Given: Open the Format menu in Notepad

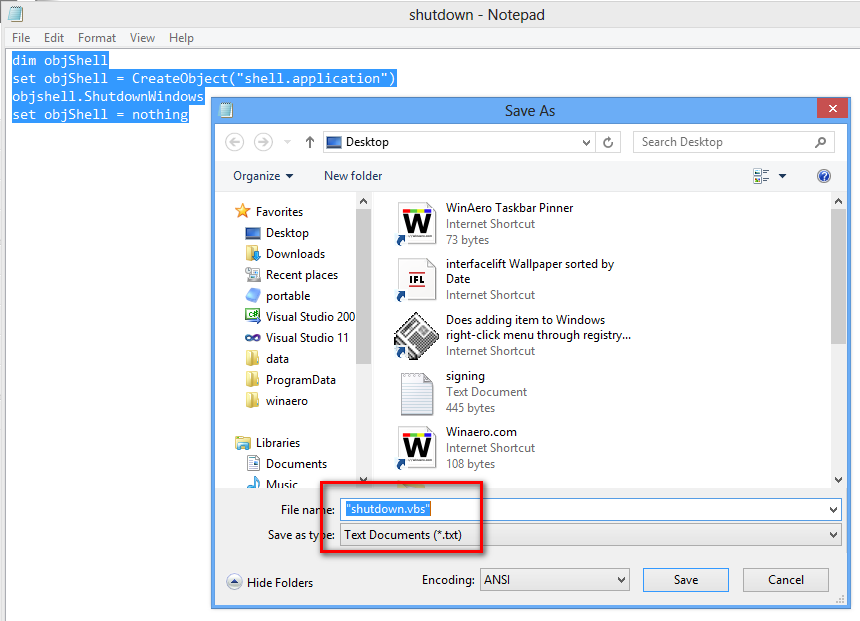Looking at the screenshot, I should [97, 38].
